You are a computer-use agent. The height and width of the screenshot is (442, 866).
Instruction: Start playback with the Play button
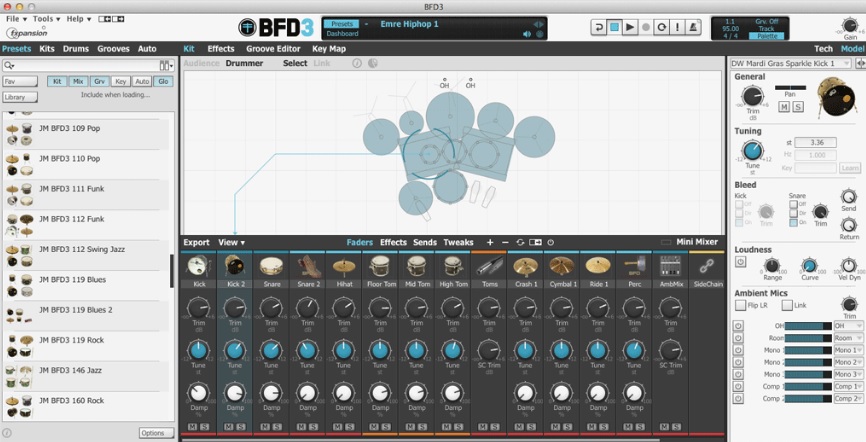(630, 27)
